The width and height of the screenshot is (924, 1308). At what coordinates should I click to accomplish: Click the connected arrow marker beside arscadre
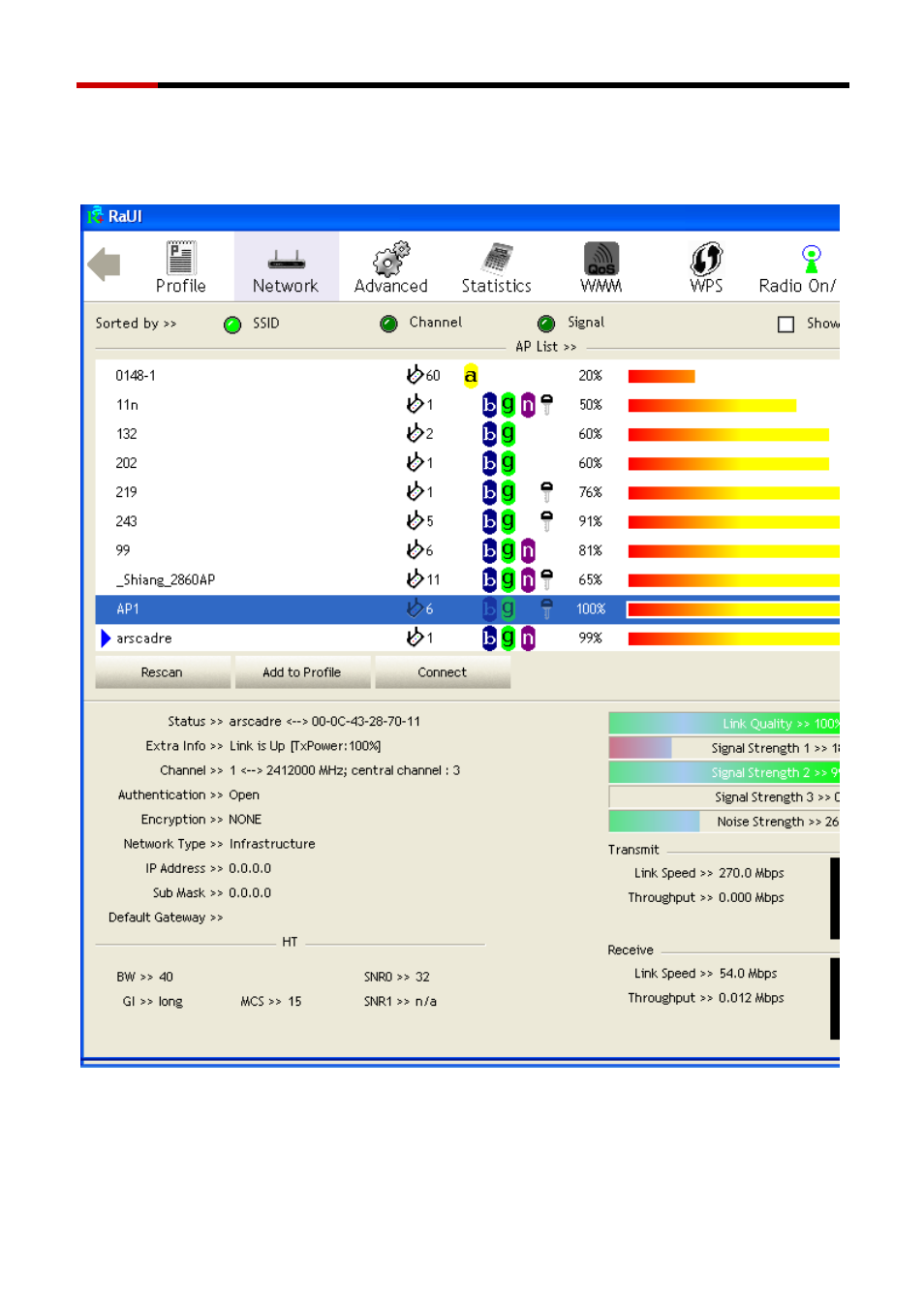[x=106, y=638]
